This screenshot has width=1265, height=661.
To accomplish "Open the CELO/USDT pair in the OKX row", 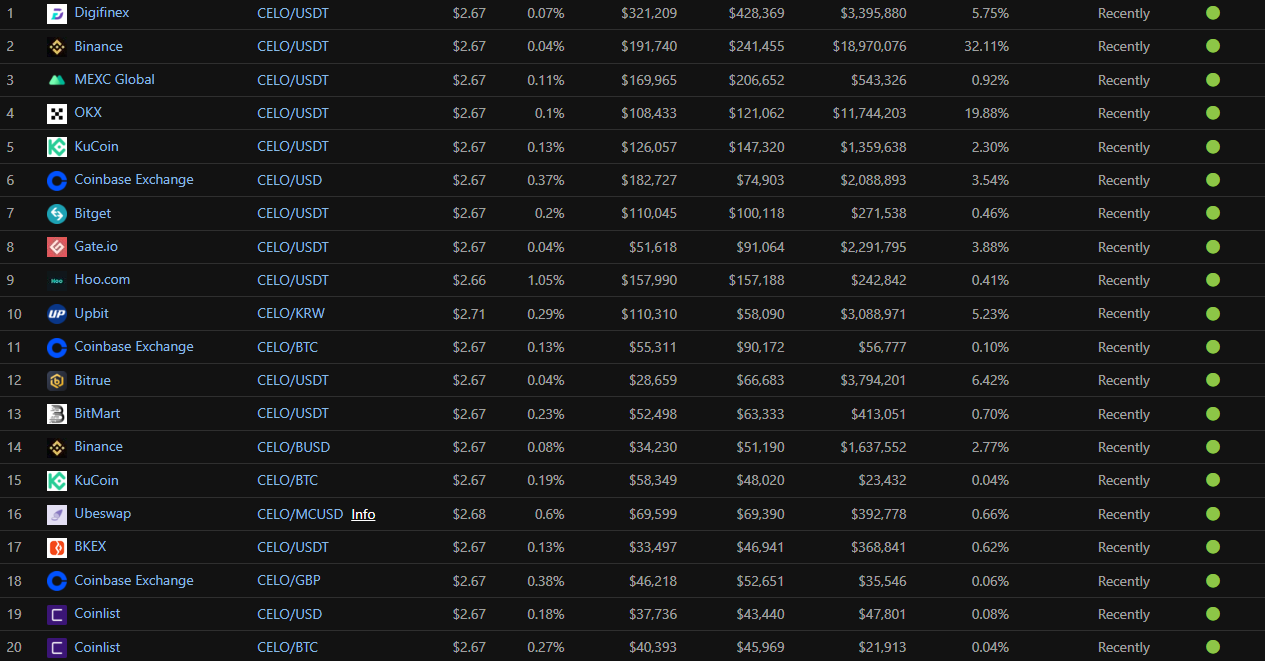I will [x=293, y=113].
